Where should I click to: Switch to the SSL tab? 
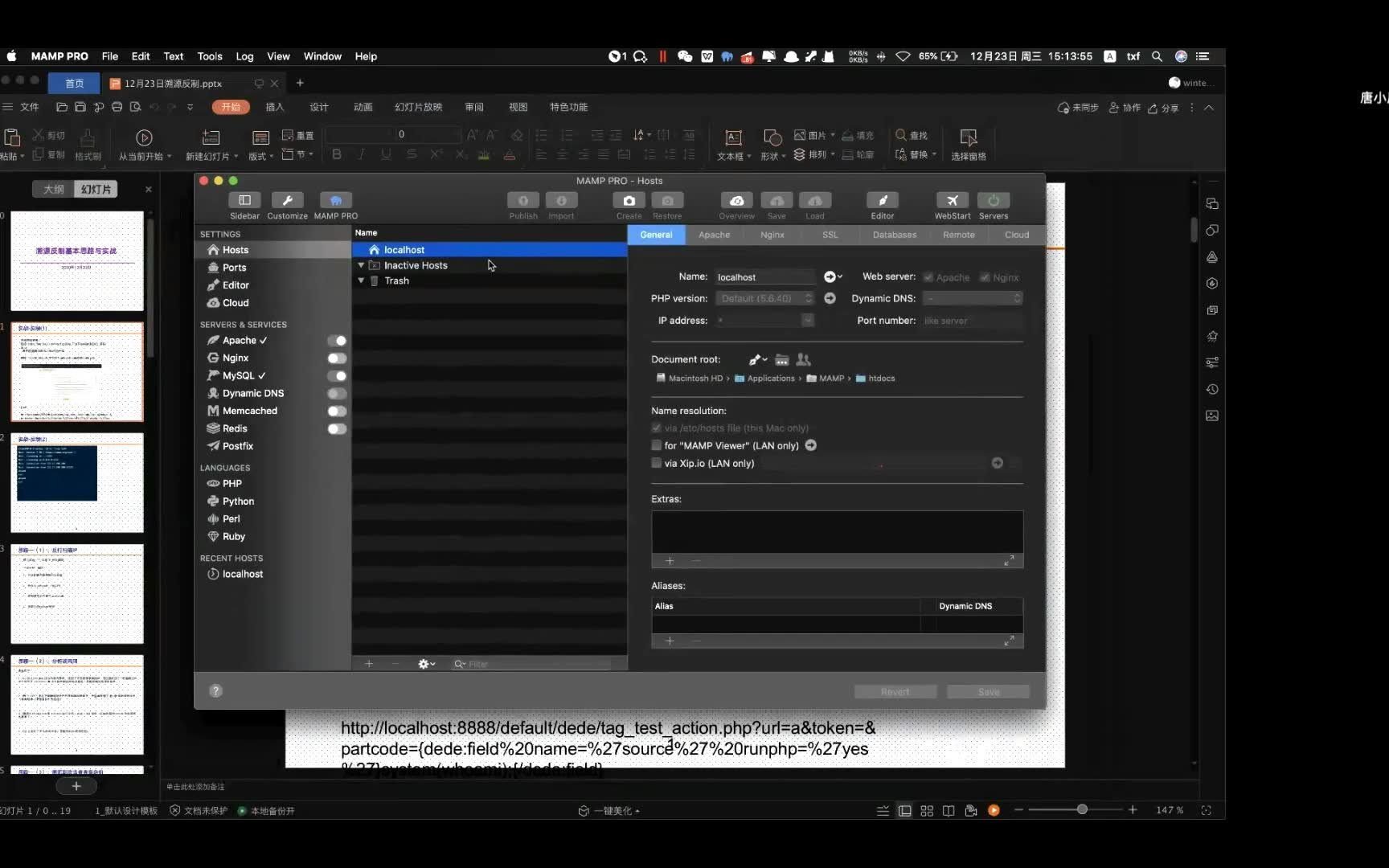830,235
